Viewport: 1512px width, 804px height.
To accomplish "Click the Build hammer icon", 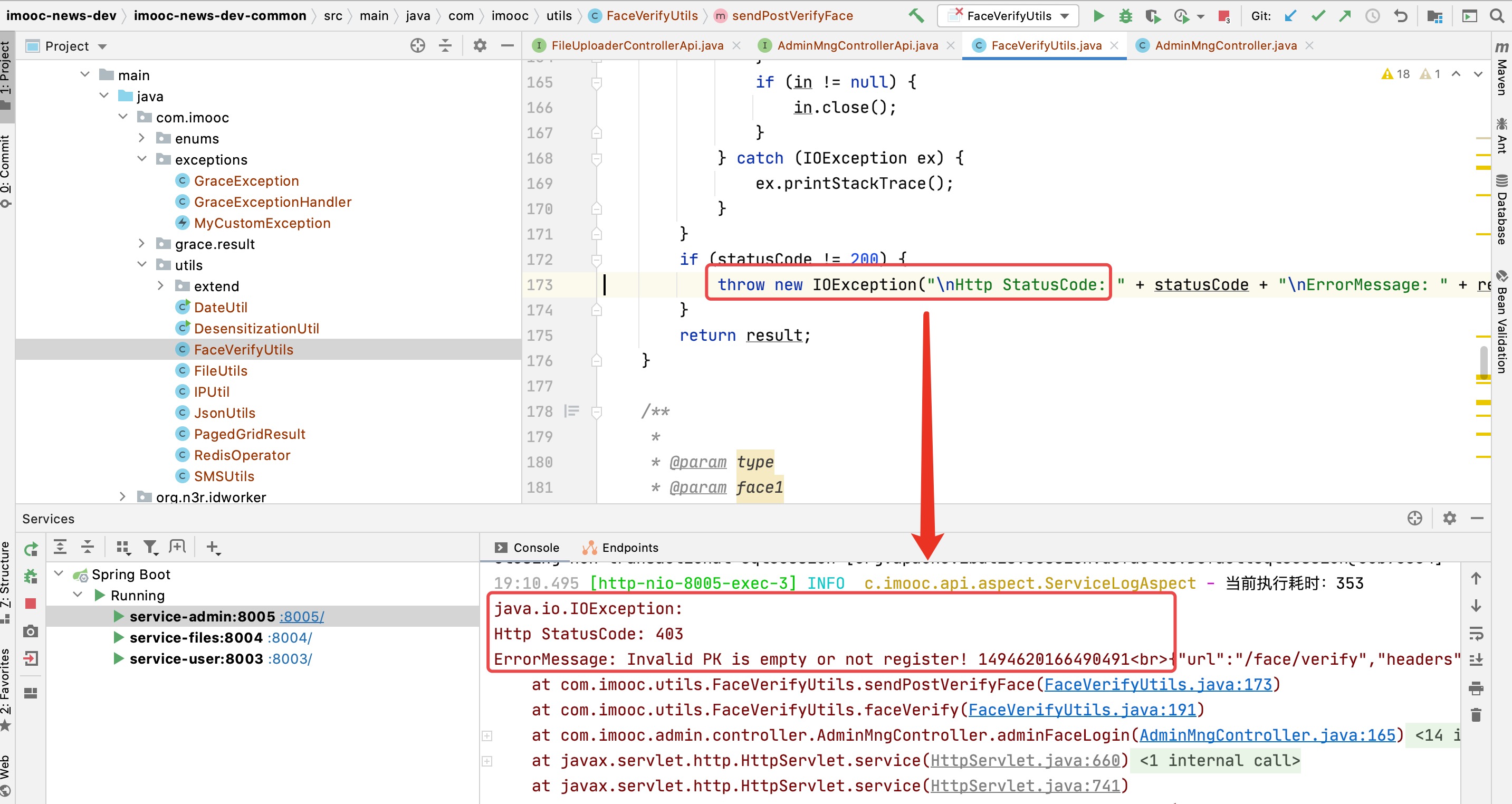I will (916, 16).
